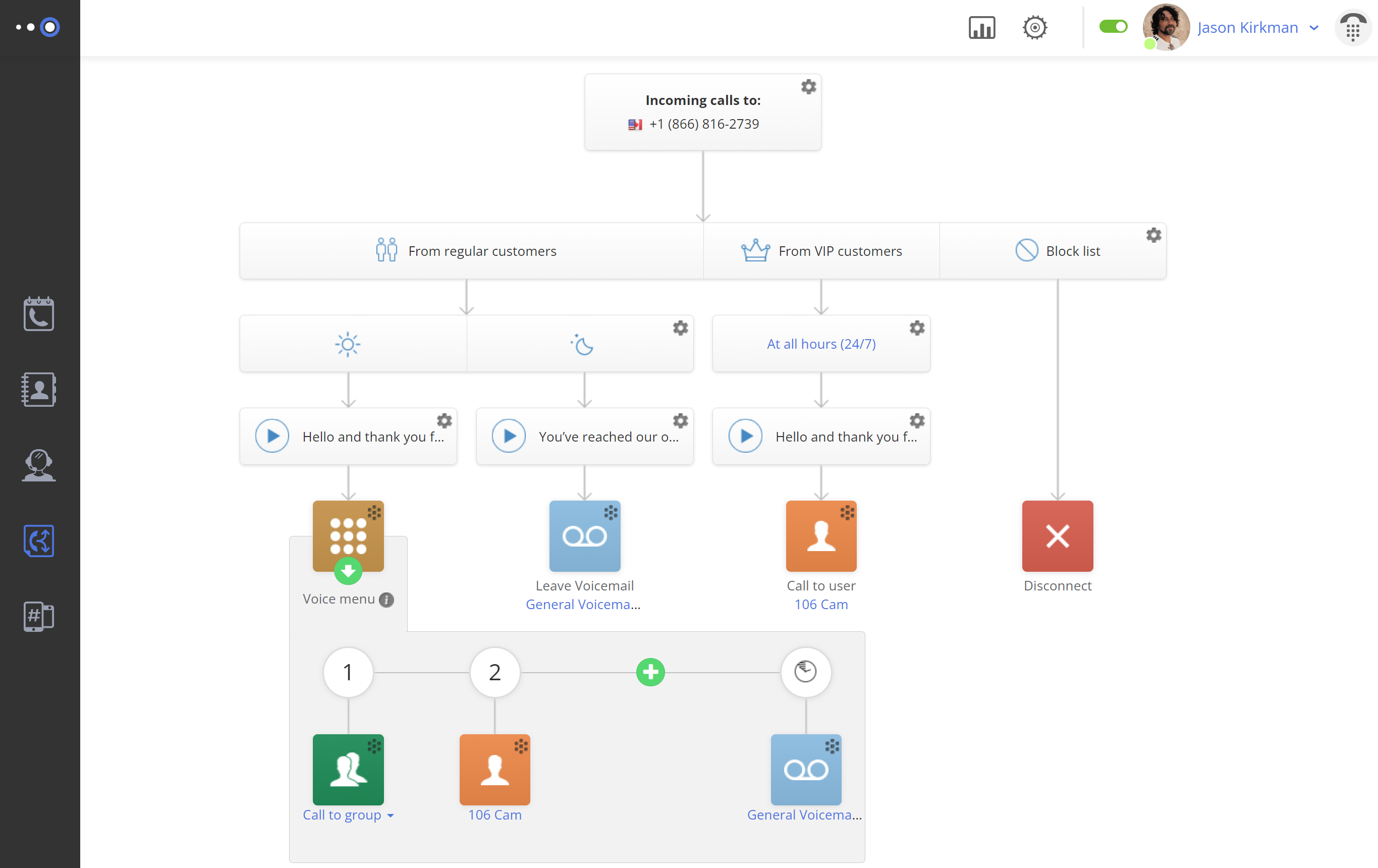Open the agents headset sidebar icon
Viewport: 1378px width, 868px height.
click(x=38, y=465)
